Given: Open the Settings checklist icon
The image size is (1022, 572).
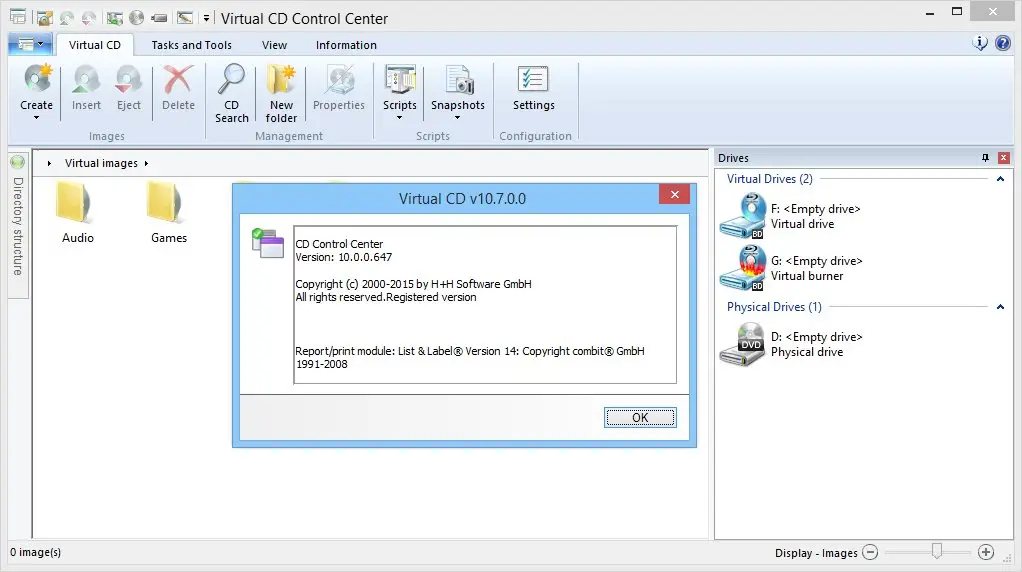Looking at the screenshot, I should tap(533, 79).
